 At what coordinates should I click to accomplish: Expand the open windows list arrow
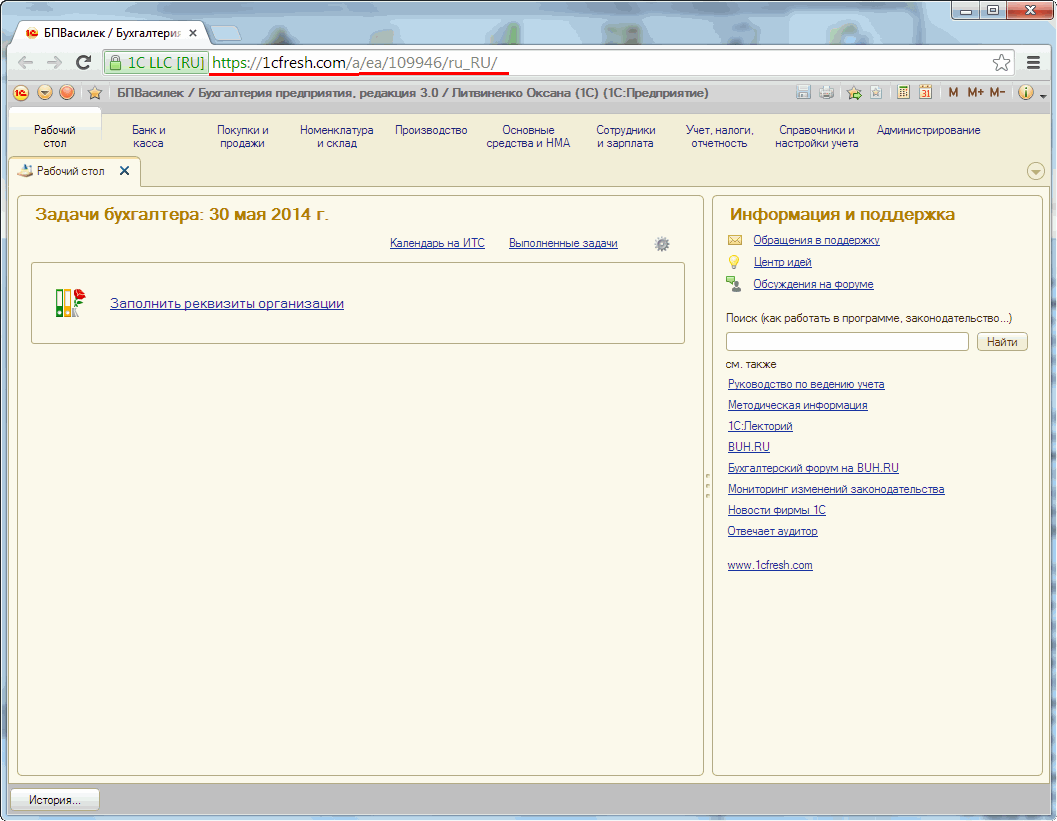(1036, 171)
